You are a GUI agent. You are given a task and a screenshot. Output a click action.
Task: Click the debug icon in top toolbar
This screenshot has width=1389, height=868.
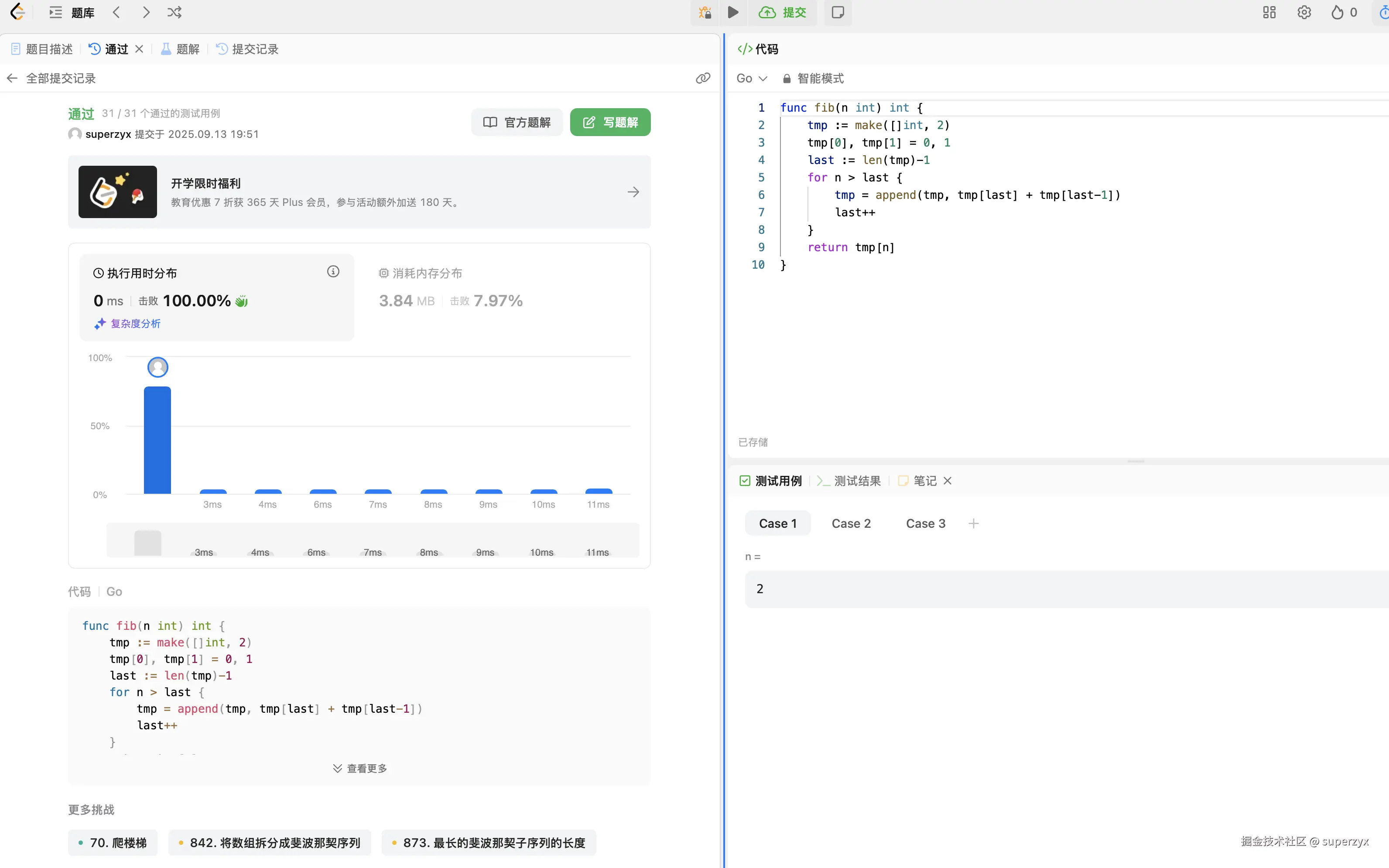(x=704, y=12)
